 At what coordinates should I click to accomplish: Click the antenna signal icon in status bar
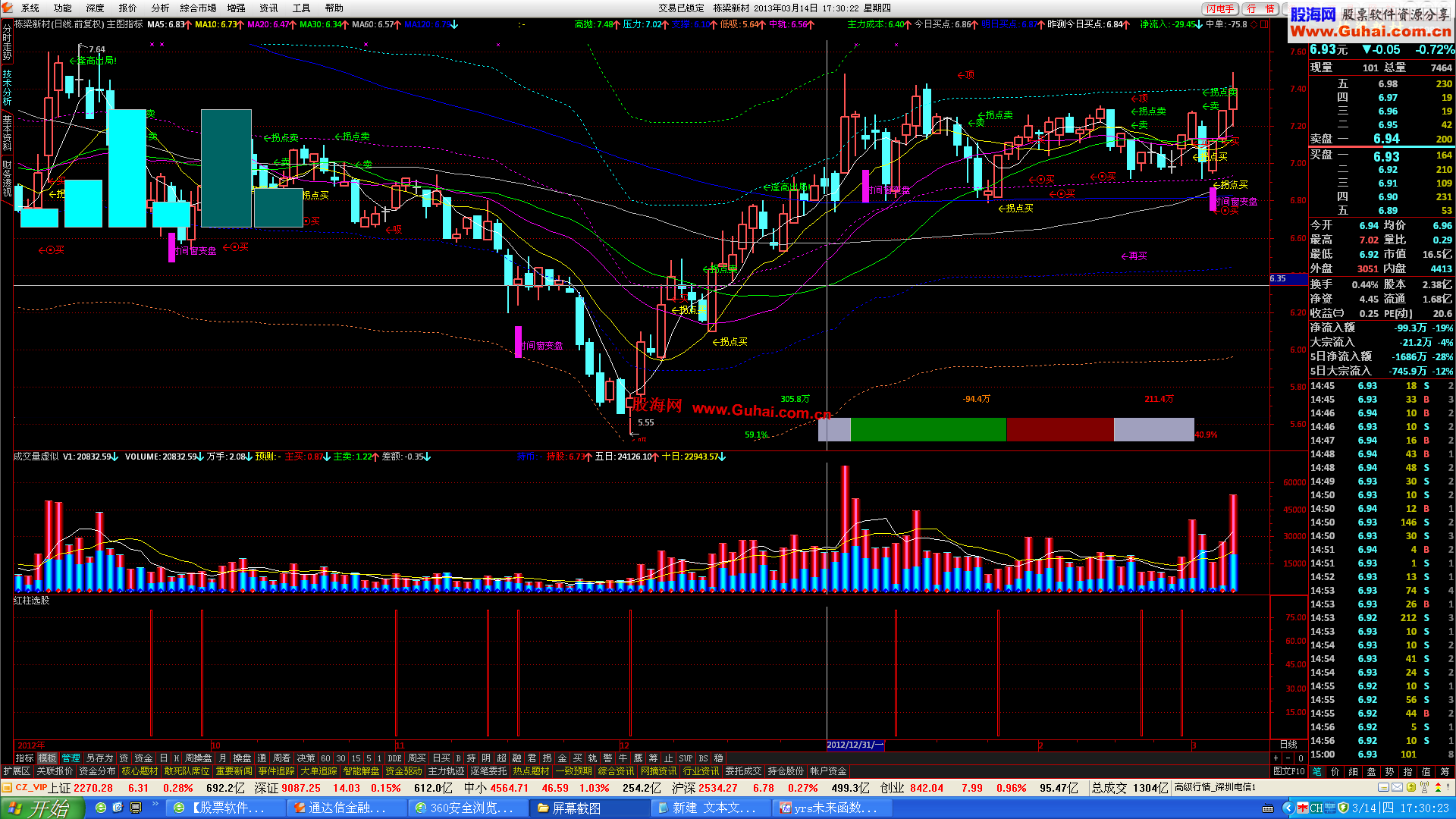click(1425, 787)
